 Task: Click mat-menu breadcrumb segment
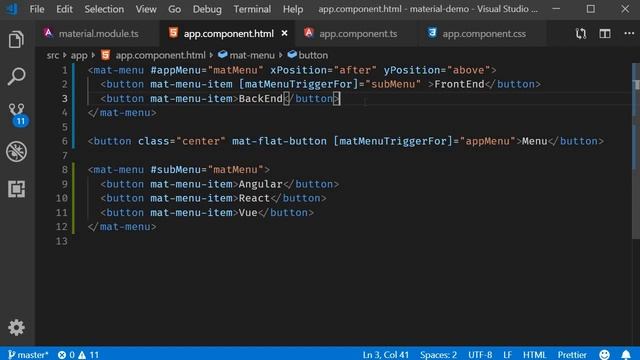pyautogui.click(x=247, y=55)
